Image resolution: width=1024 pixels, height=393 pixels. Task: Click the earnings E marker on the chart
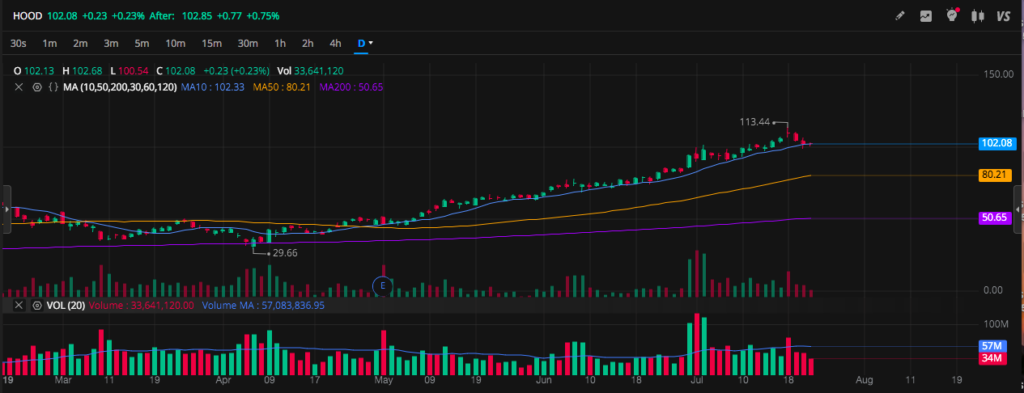[x=382, y=285]
